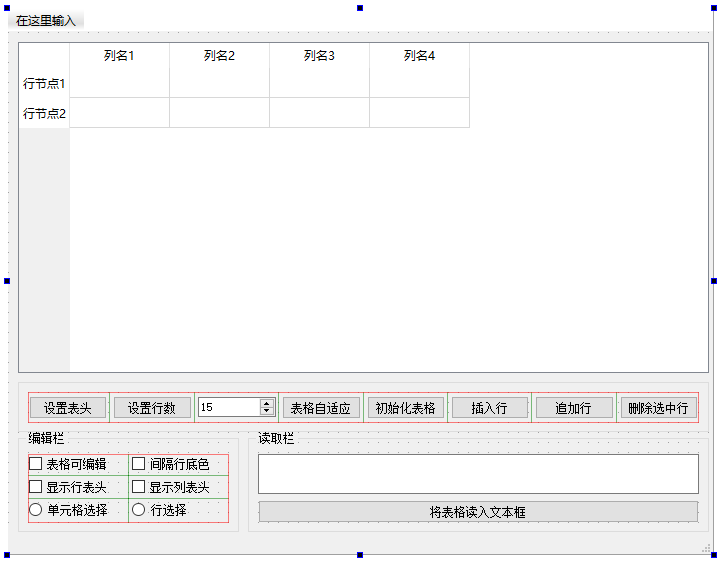Click the 设置表头 button
The height and width of the screenshot is (566, 724).
pos(68,408)
